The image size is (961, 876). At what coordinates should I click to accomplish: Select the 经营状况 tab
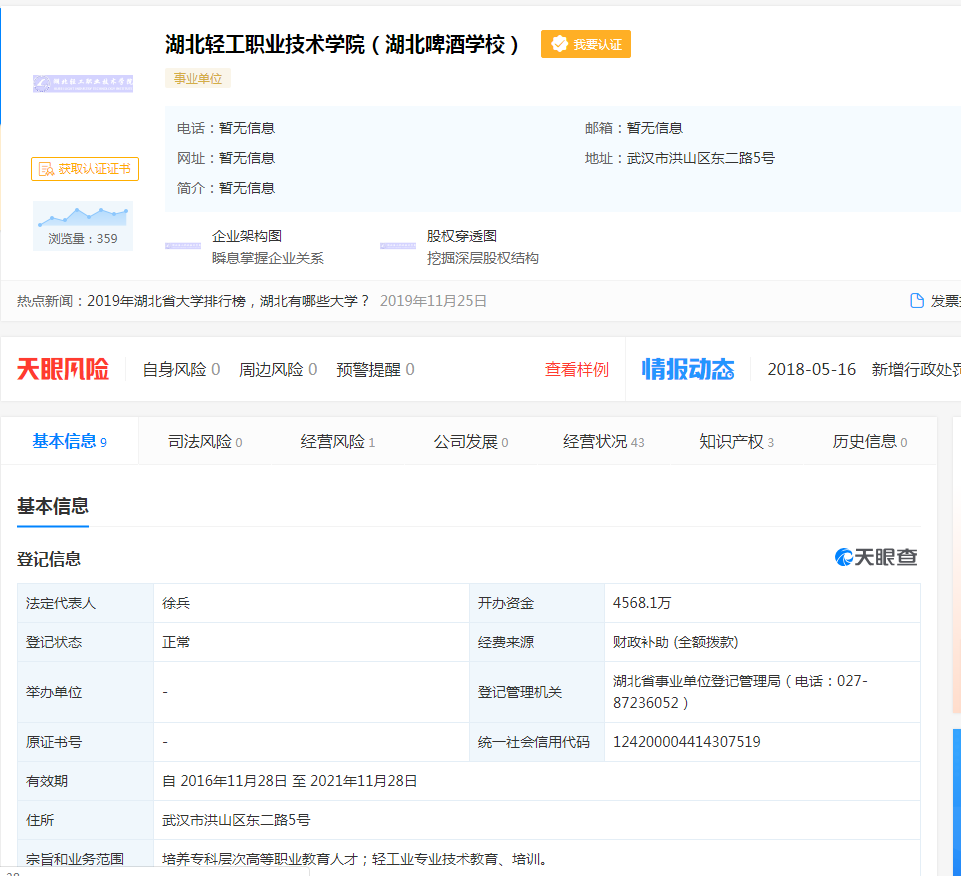point(603,442)
